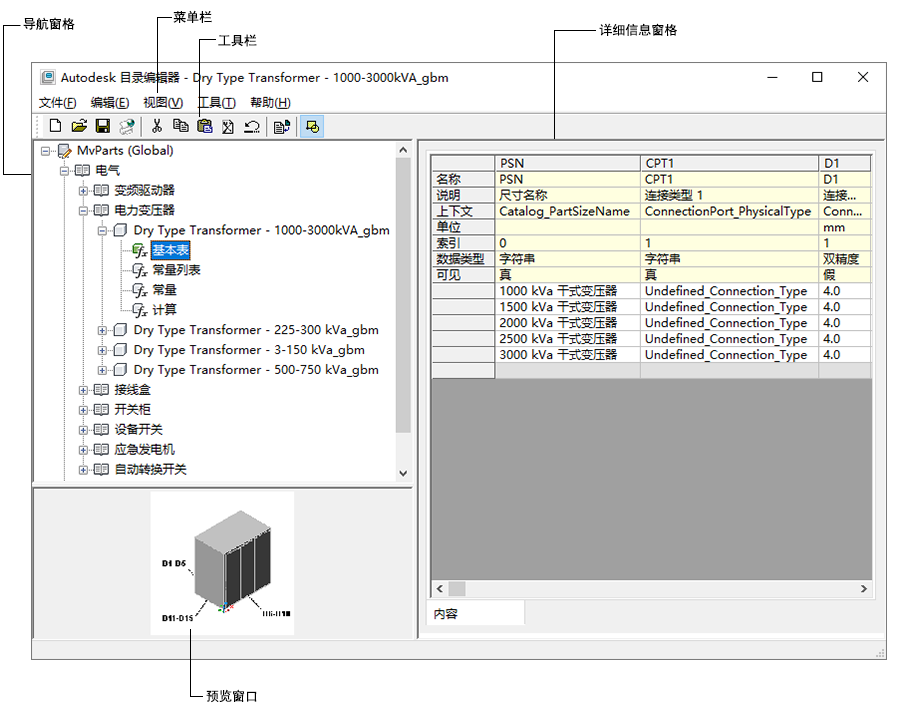Click tree scrollbar down arrow
This screenshot has height=717, width=919.
point(403,473)
